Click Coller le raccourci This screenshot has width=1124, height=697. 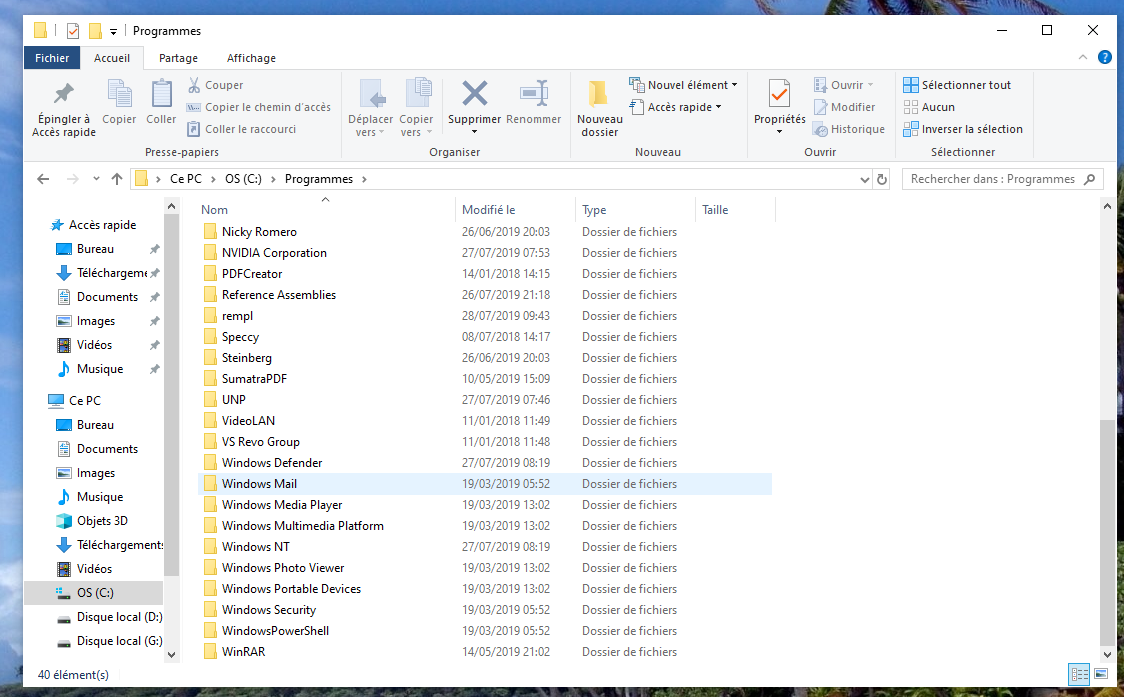coord(242,129)
